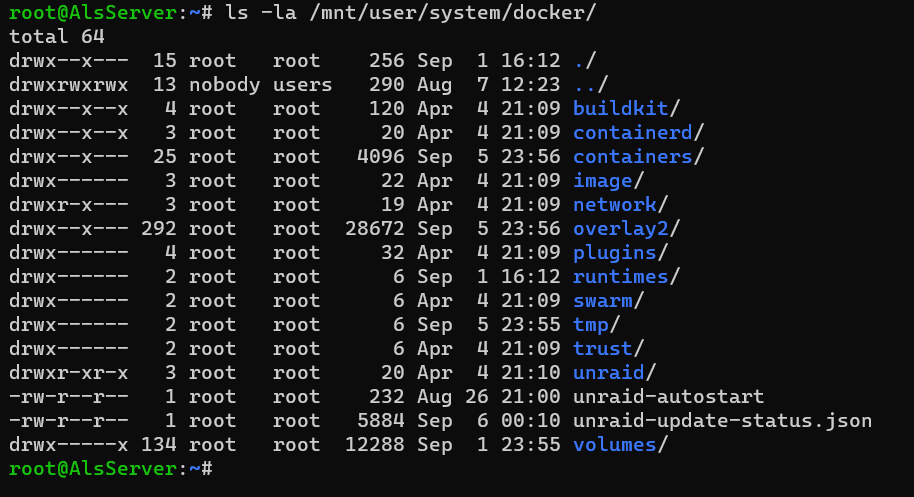Click the unraid-autostart file name
914x497 pixels.
(x=669, y=397)
